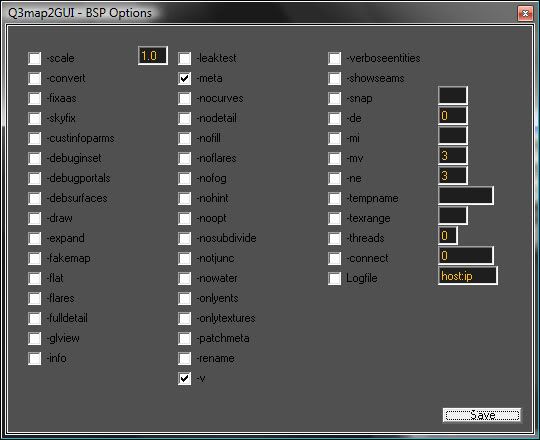The image size is (540, 440).
Task: Enable -nosubdivide checkbox
Action: coord(185,238)
